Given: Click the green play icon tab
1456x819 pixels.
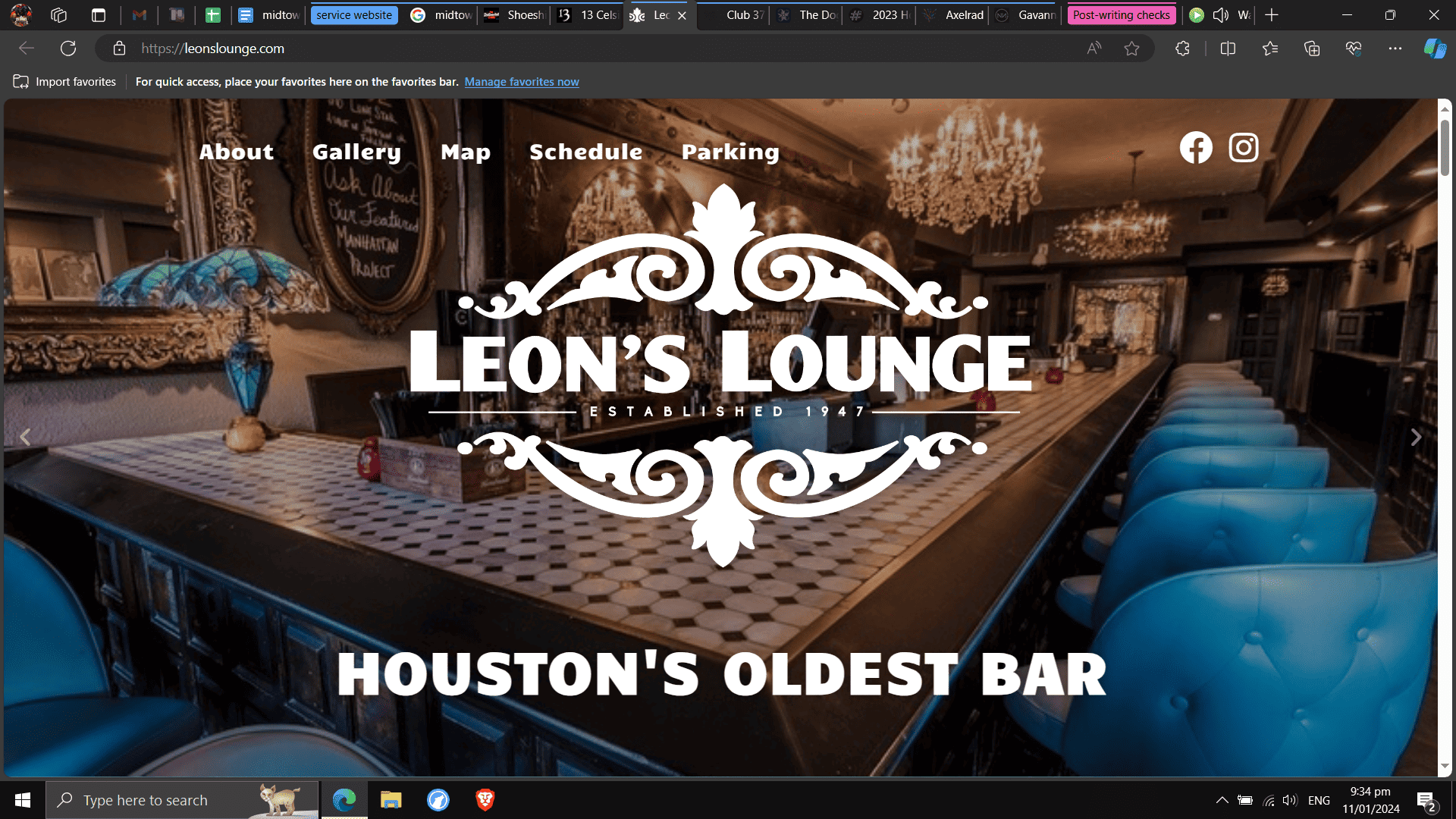Looking at the screenshot, I should coord(1197,15).
